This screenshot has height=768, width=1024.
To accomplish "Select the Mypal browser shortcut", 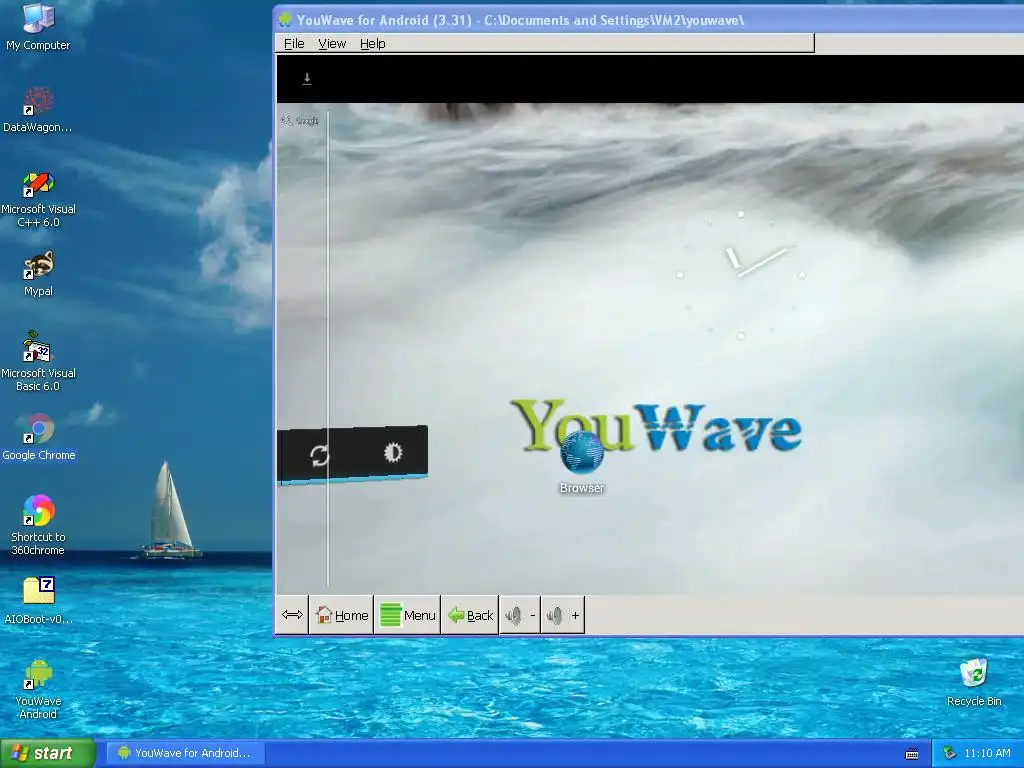I will click(39, 274).
